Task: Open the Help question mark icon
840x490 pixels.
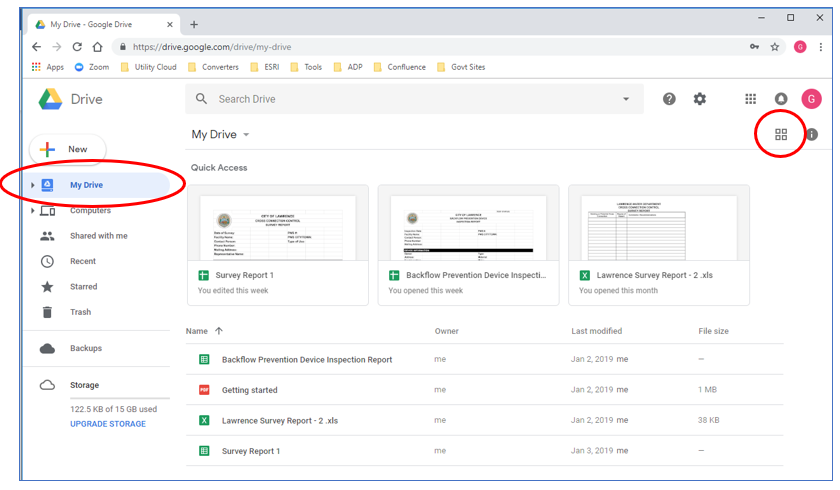Action: [669, 99]
